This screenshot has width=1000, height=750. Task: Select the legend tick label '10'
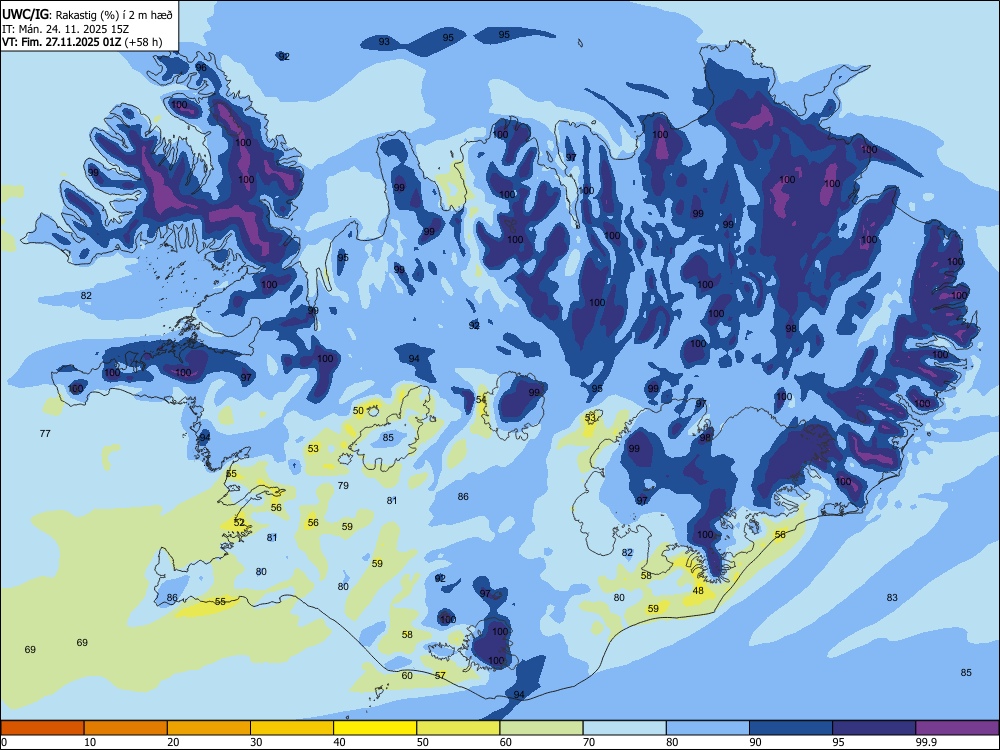tap(90, 742)
